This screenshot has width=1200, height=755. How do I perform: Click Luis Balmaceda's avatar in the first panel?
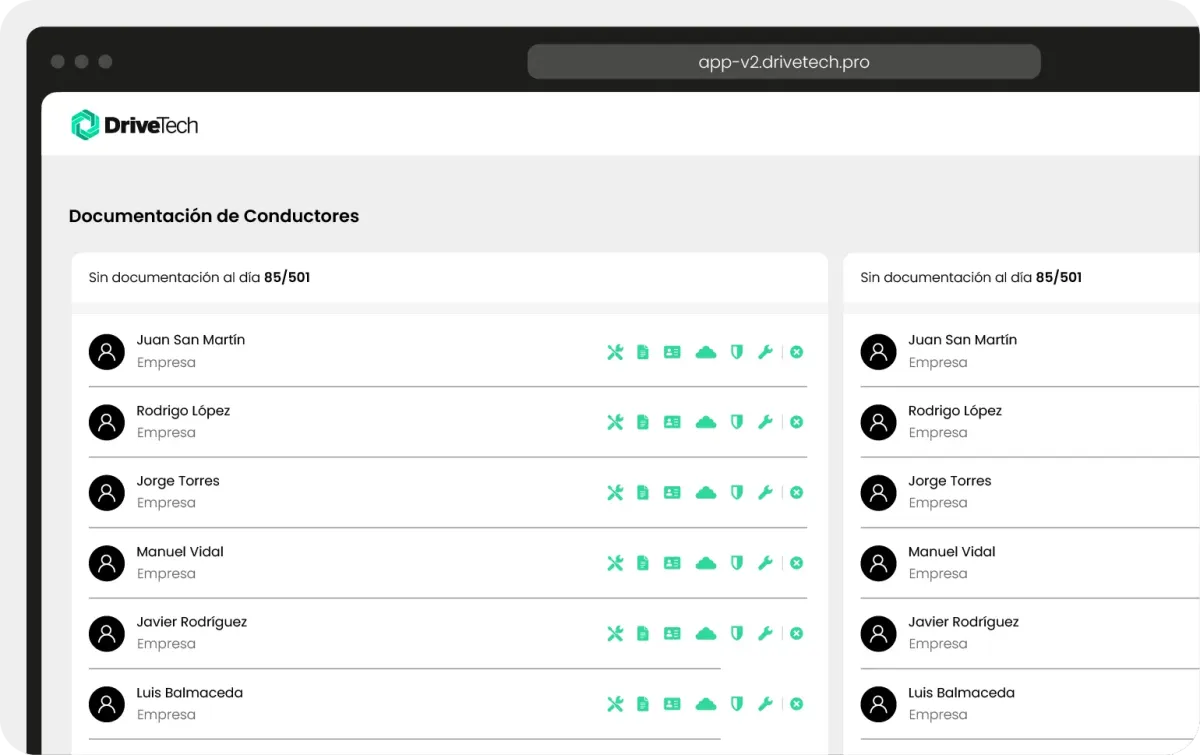(x=107, y=704)
